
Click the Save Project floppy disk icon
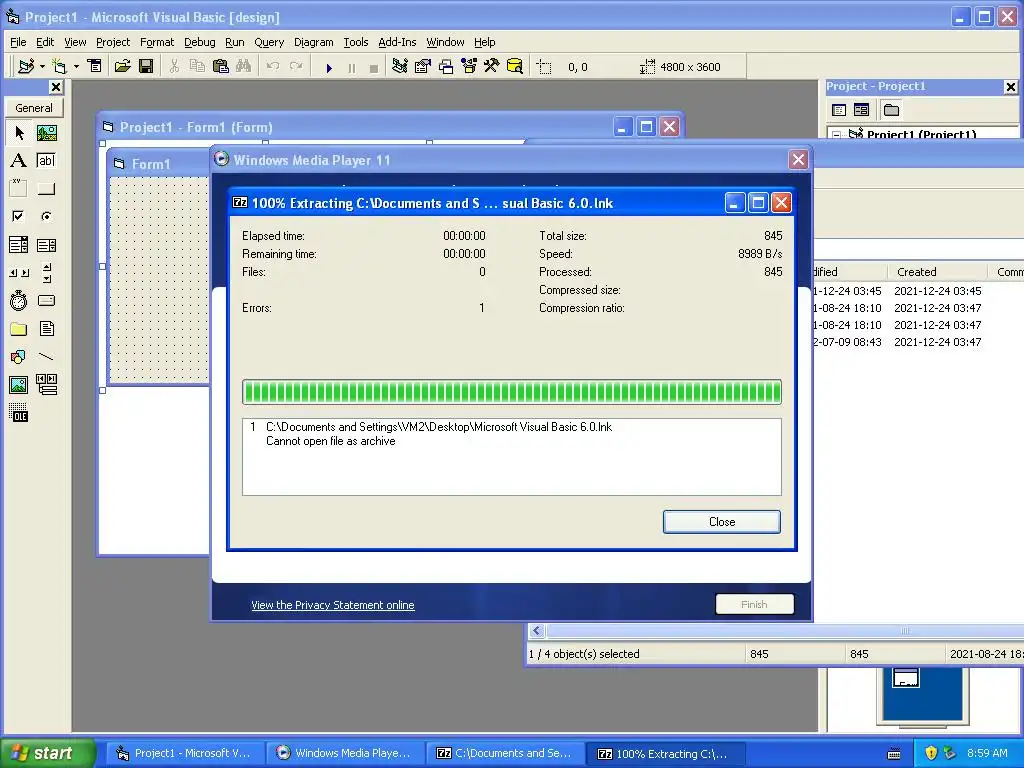pos(146,67)
